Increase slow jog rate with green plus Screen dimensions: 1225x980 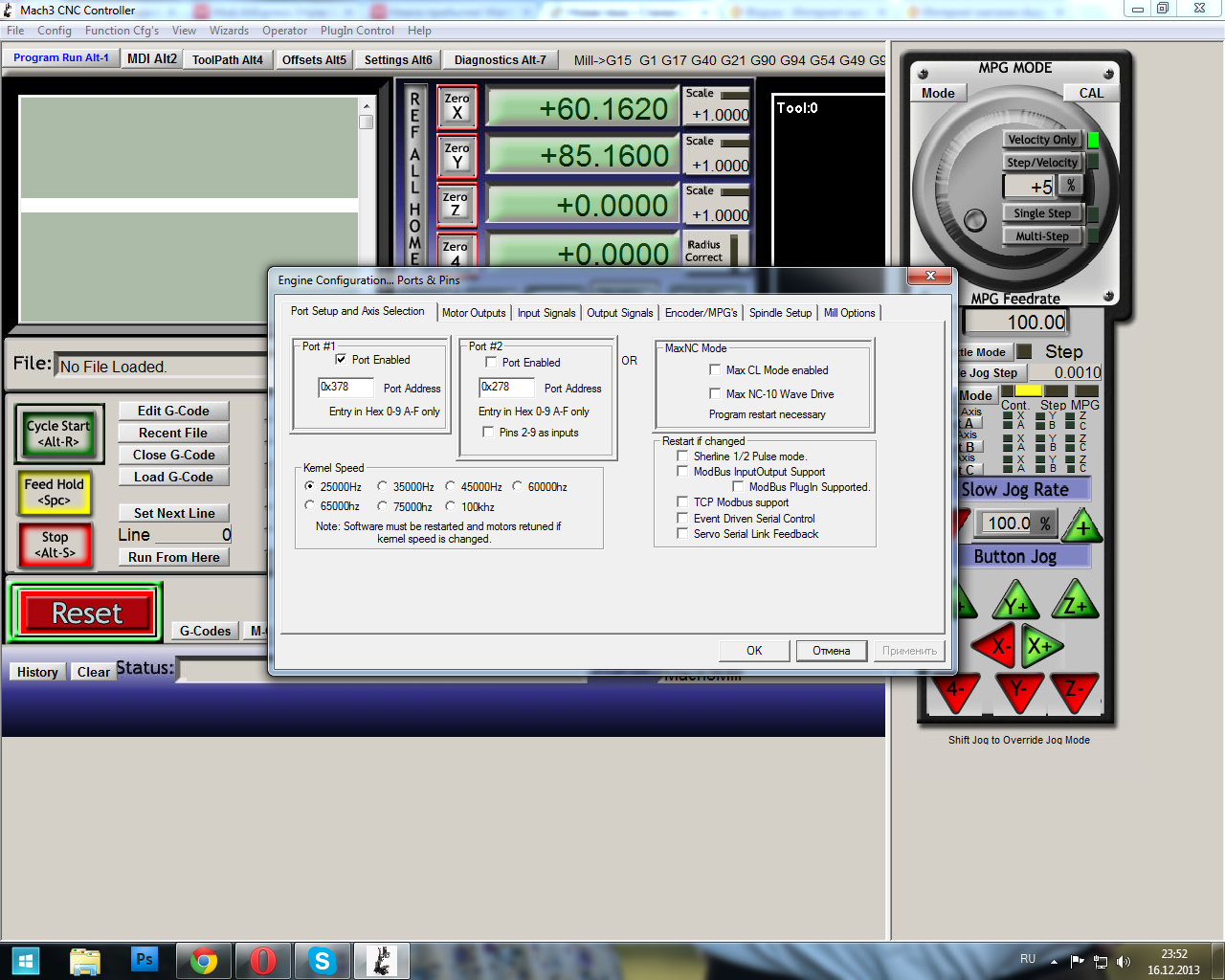1082,525
